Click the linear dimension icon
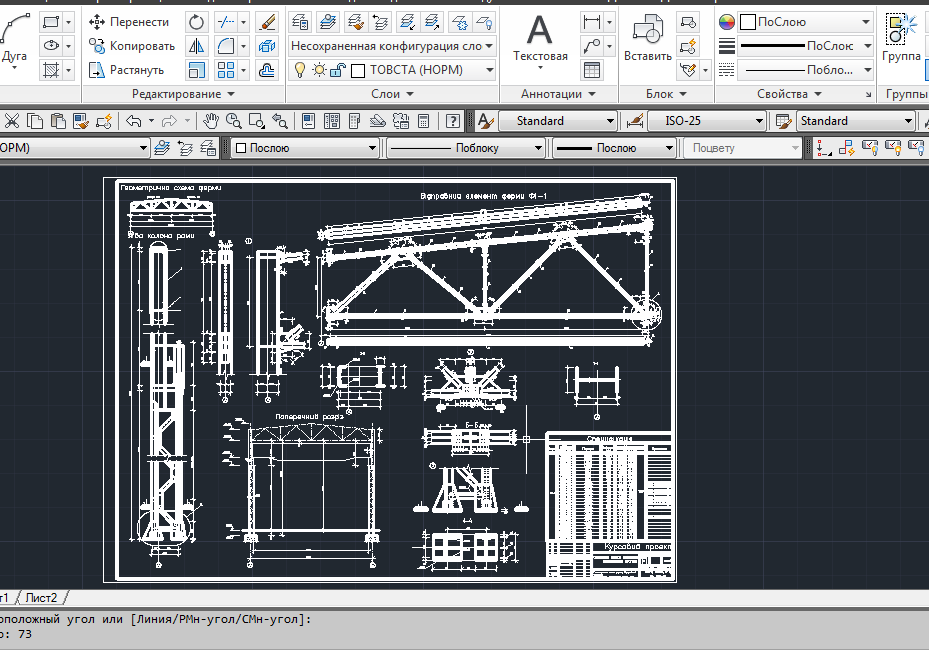This screenshot has width=929, height=658. pyautogui.click(x=591, y=23)
